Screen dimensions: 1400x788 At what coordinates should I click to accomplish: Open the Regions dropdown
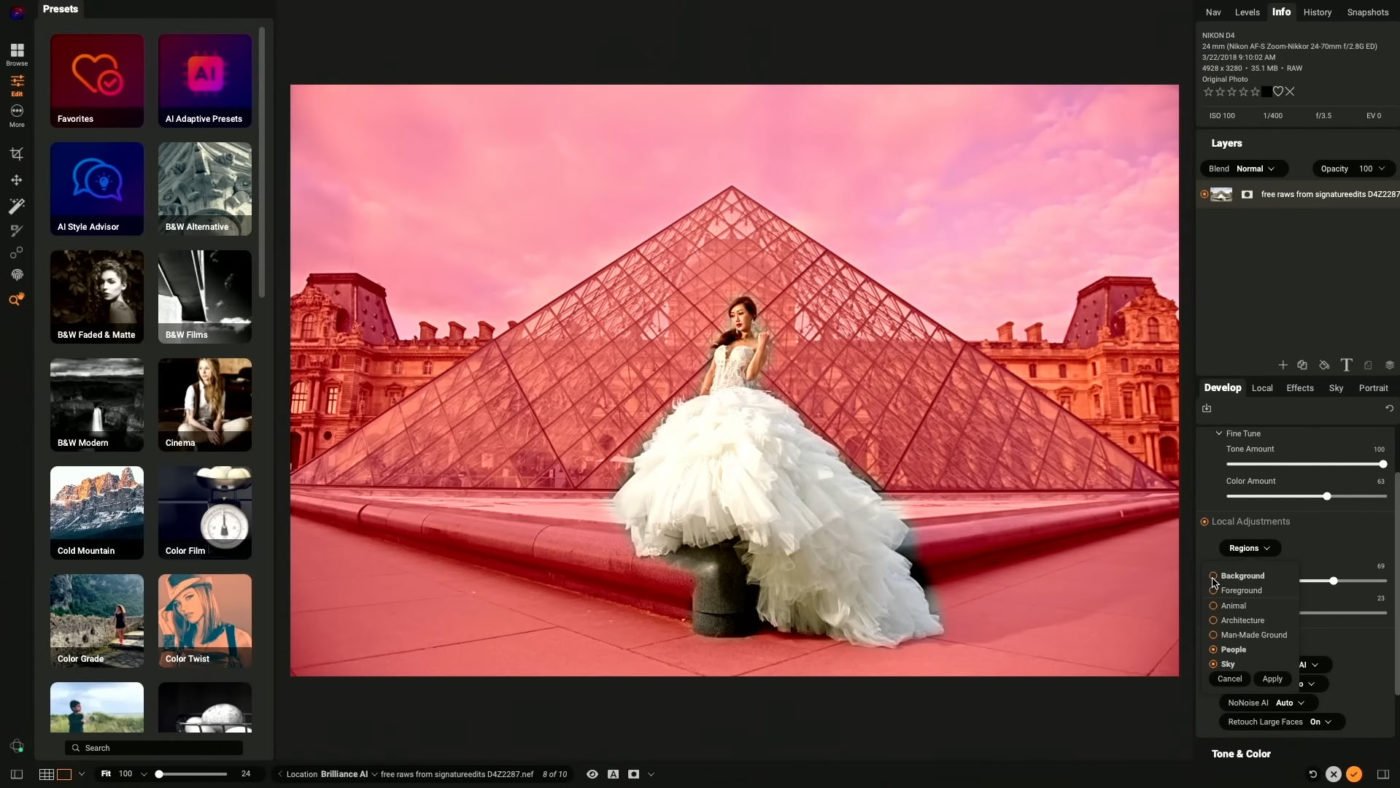point(1249,548)
